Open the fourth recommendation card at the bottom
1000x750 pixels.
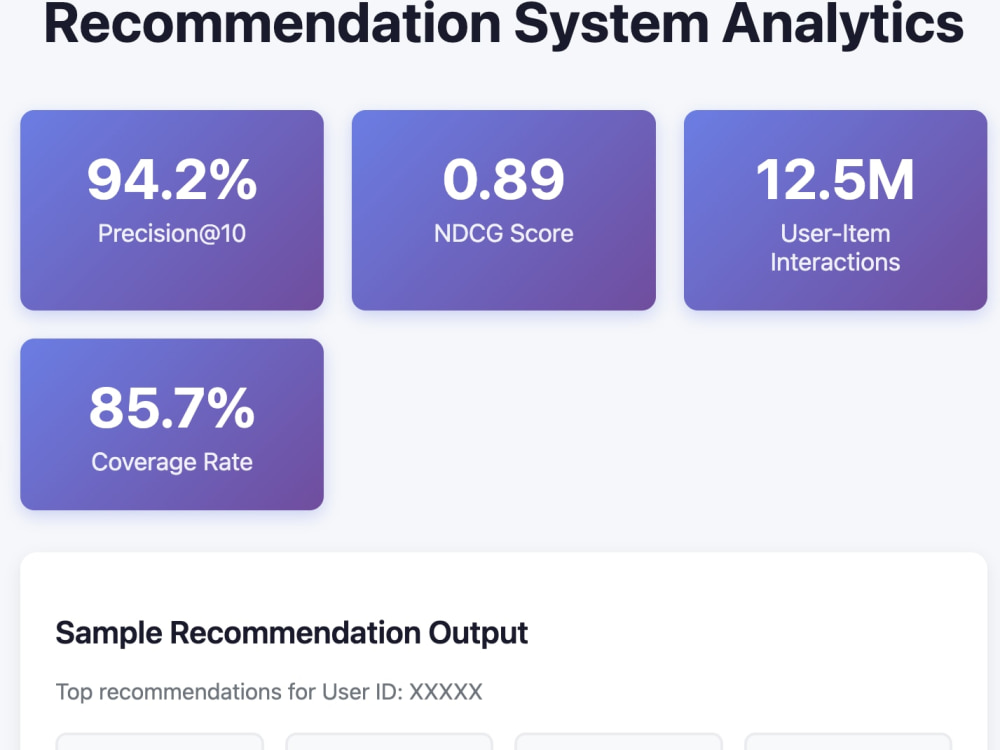pos(848,742)
